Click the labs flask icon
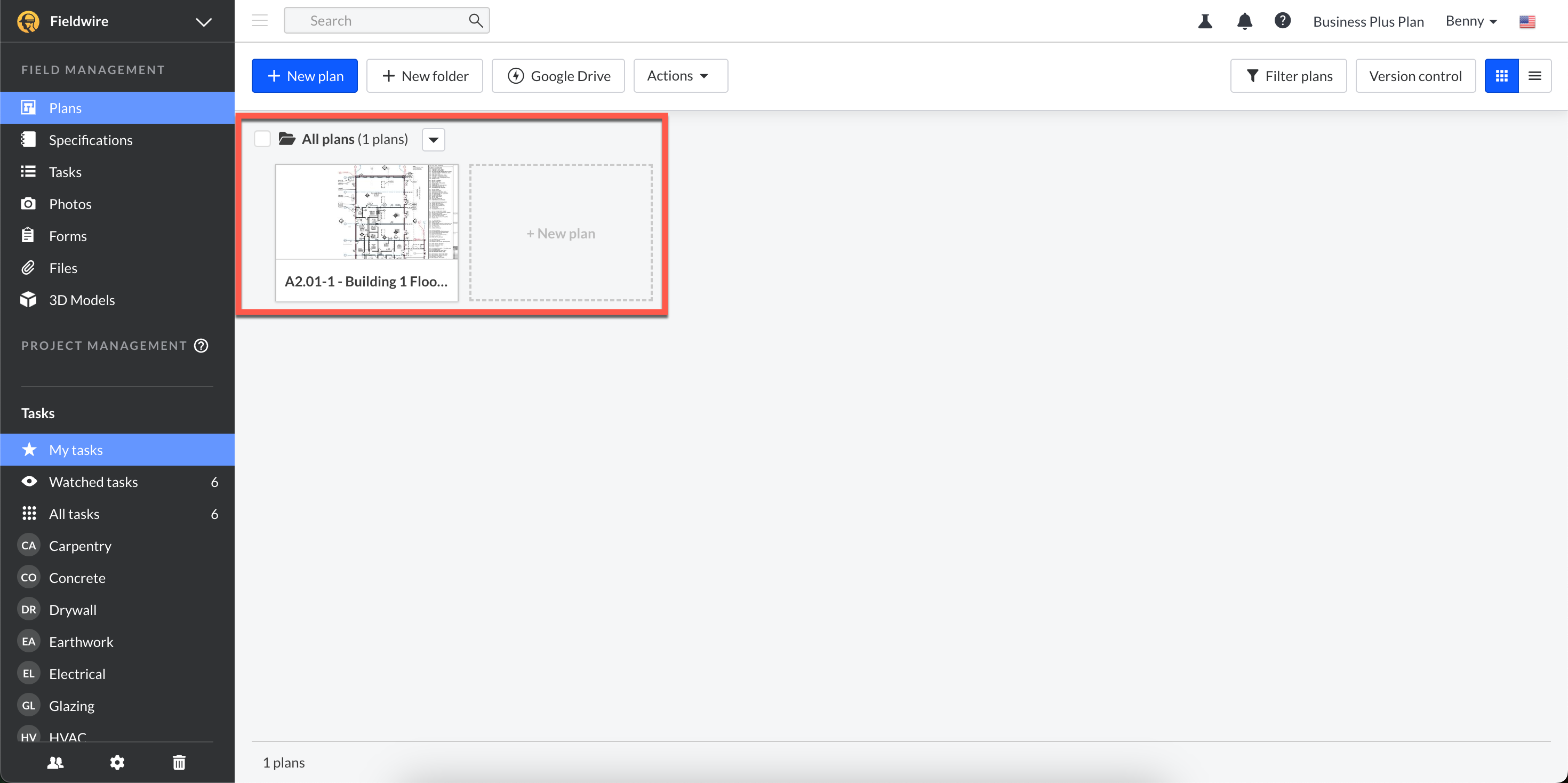Screen dimensions: 1568x783 [1205, 21]
